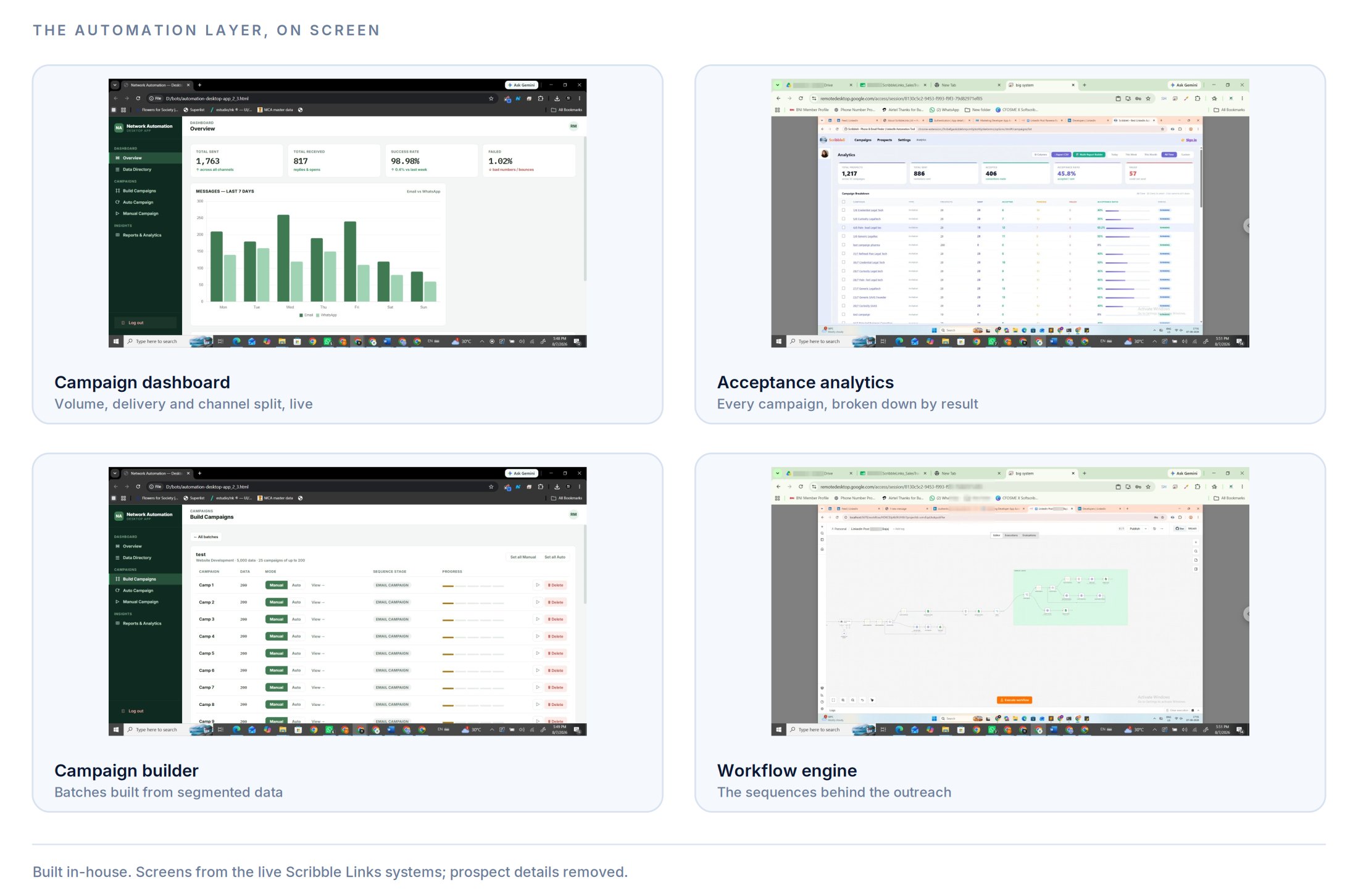Select Manual mode for Camp 8

pyautogui.click(x=277, y=705)
